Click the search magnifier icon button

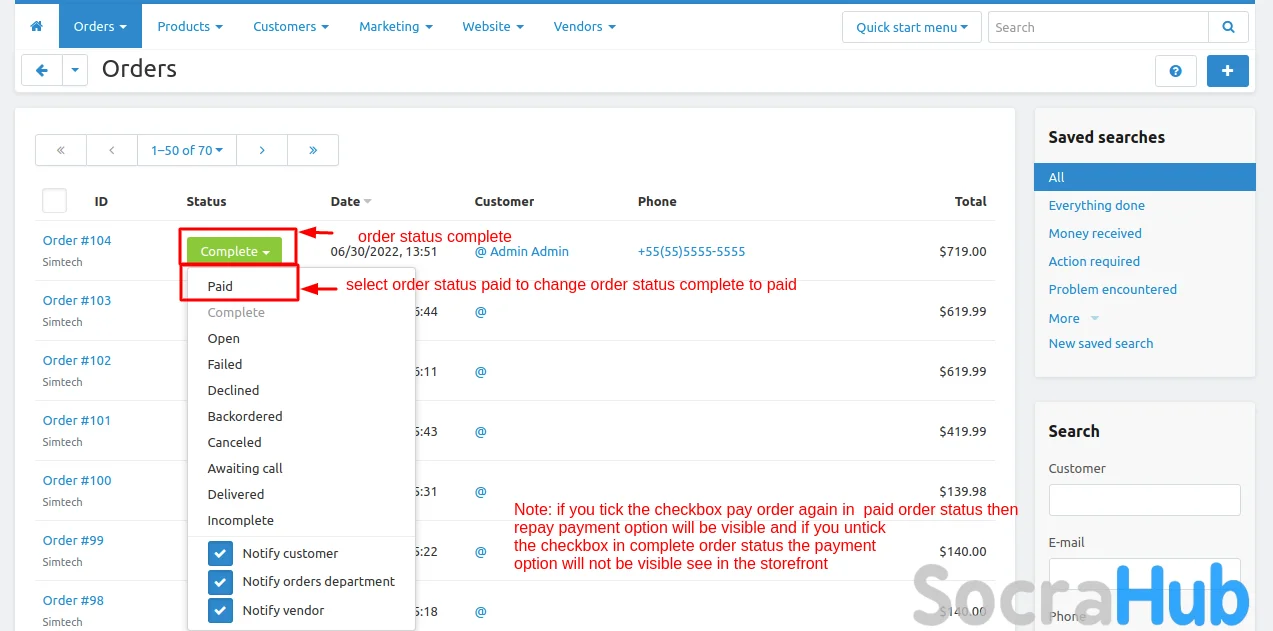tap(1227, 27)
